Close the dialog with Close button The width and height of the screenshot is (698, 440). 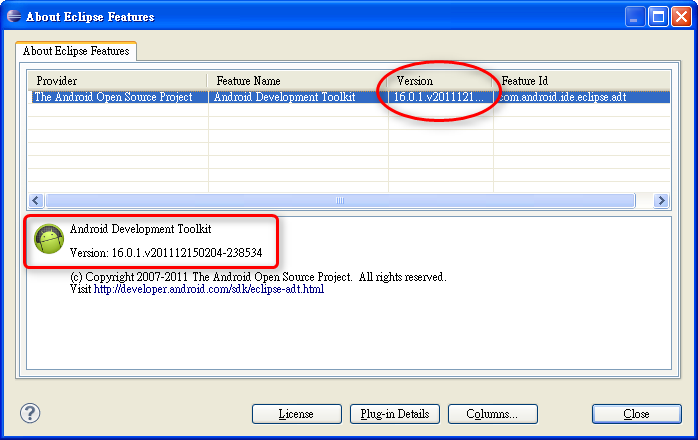click(637, 414)
